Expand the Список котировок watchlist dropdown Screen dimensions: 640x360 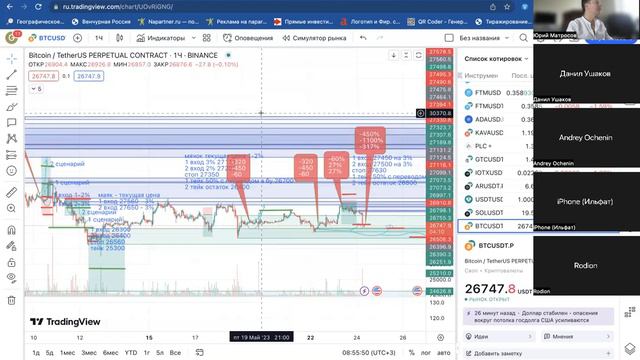point(496,59)
